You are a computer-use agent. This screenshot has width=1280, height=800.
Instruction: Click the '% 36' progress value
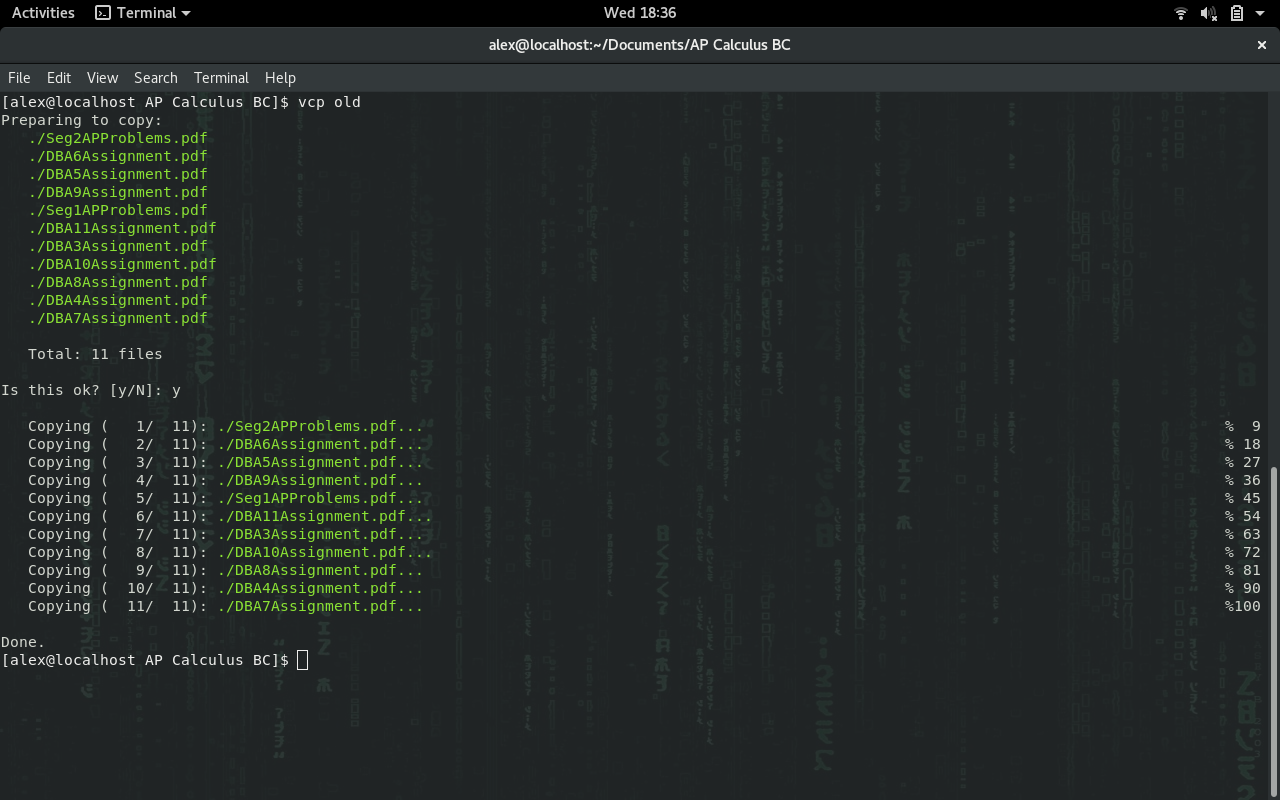coord(1243,480)
